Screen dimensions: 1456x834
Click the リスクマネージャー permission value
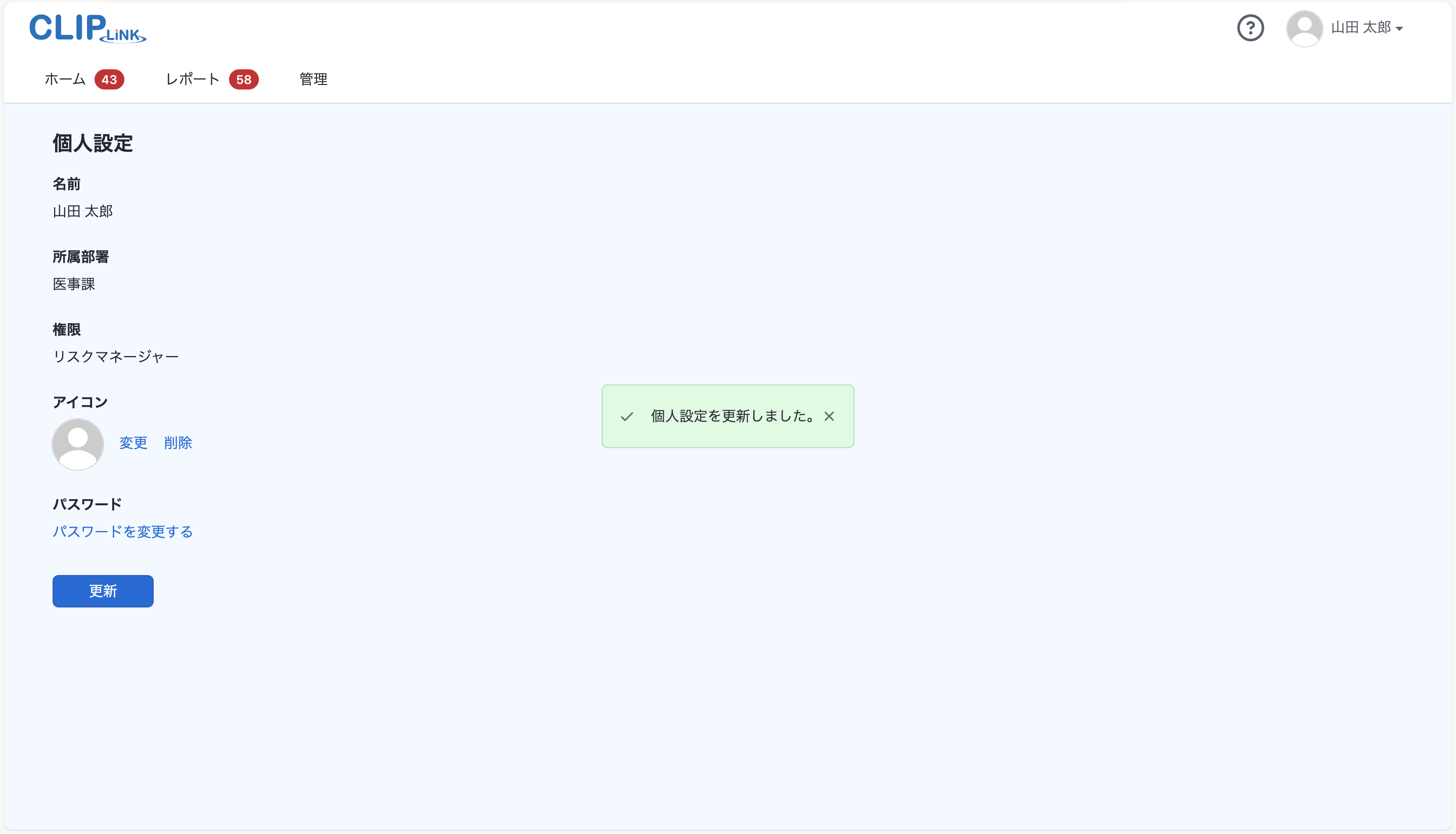click(x=116, y=357)
